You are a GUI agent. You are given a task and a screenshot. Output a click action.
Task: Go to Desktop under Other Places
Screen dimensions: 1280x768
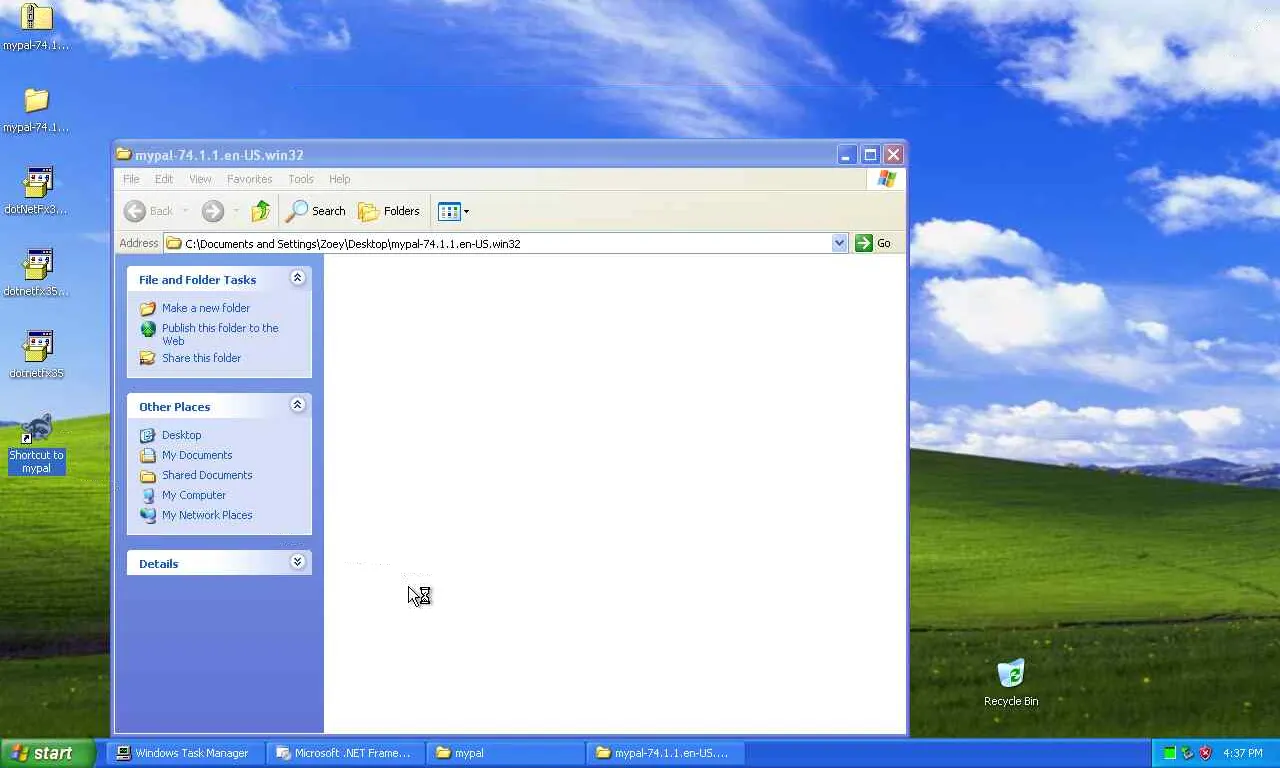pyautogui.click(x=181, y=435)
